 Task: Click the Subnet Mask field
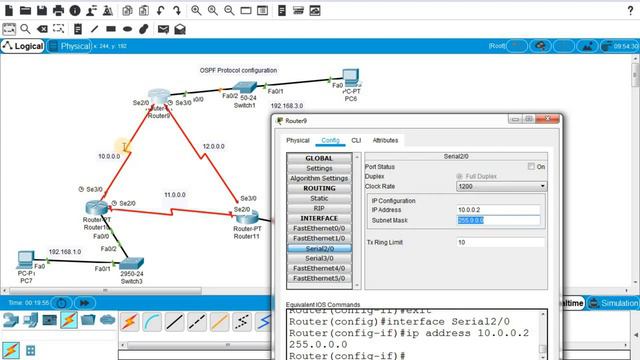[498, 220]
